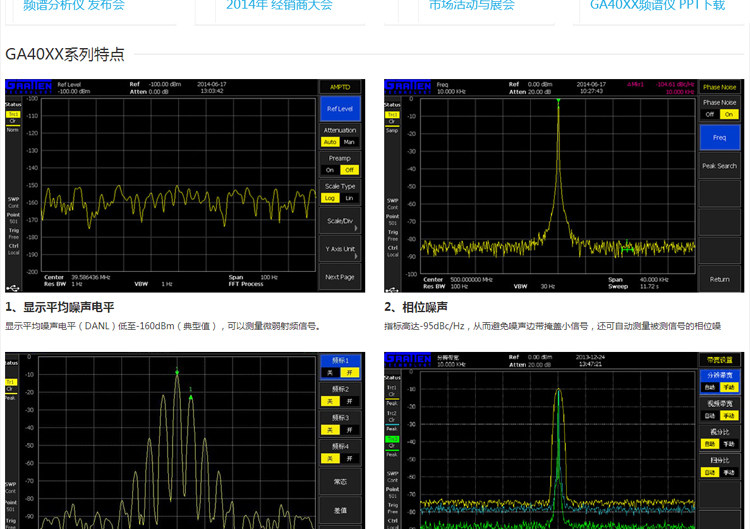Turn 频标1 to 开
Image resolution: width=750 pixels, height=529 pixels.
point(349,373)
